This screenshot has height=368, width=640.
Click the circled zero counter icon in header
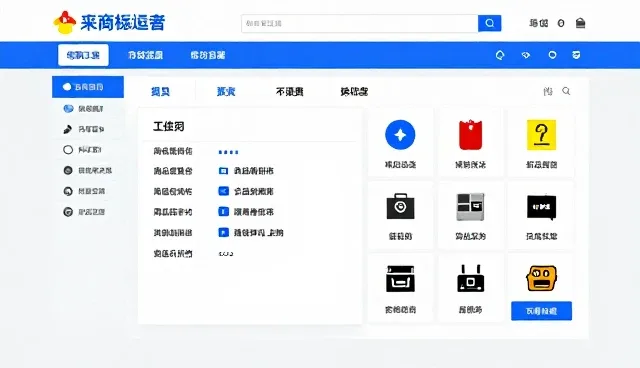pos(561,23)
